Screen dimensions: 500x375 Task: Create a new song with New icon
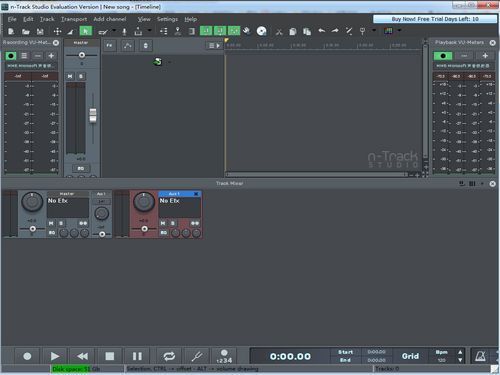point(11,31)
